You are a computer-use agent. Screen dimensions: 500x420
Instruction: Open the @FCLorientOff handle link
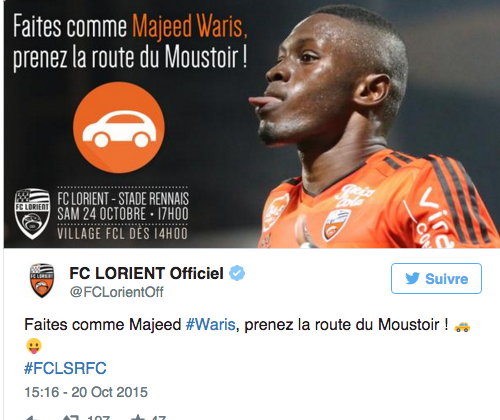(117, 292)
